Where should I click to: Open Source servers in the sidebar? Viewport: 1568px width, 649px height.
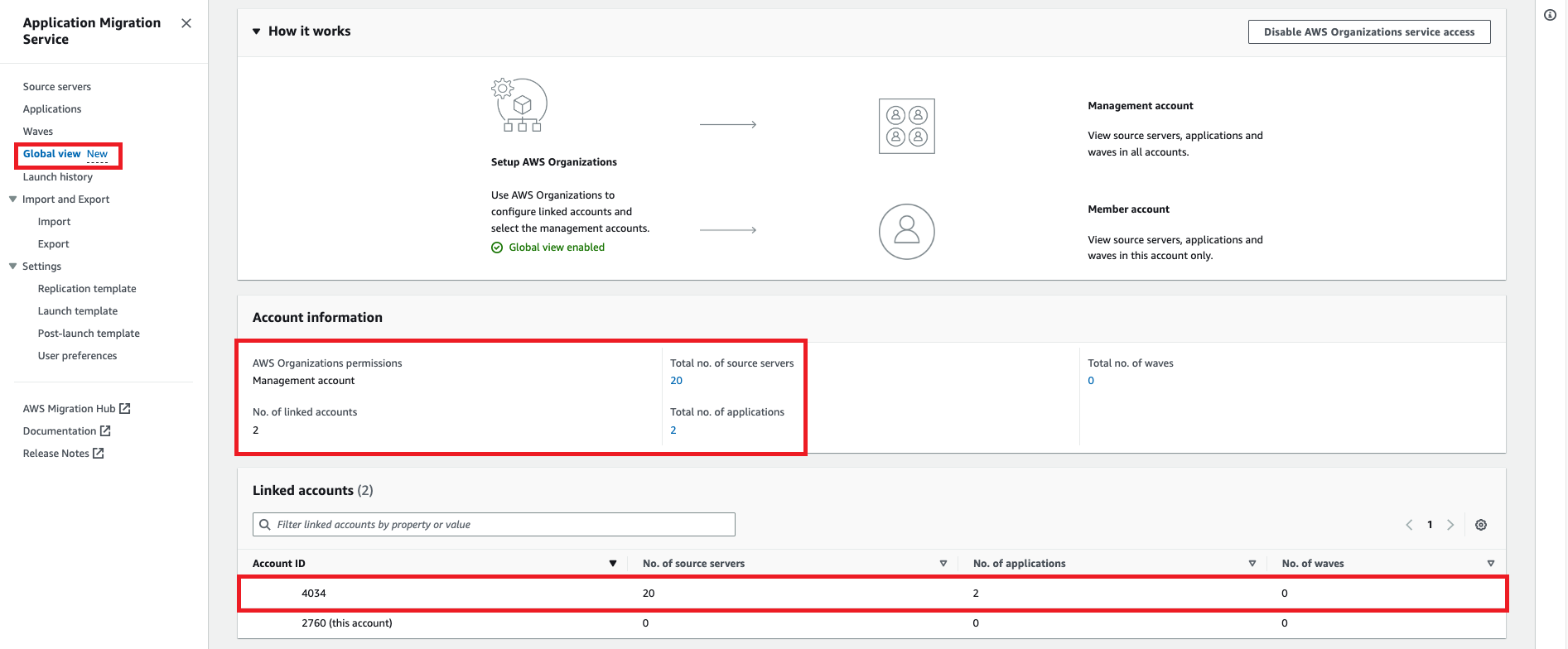[57, 87]
